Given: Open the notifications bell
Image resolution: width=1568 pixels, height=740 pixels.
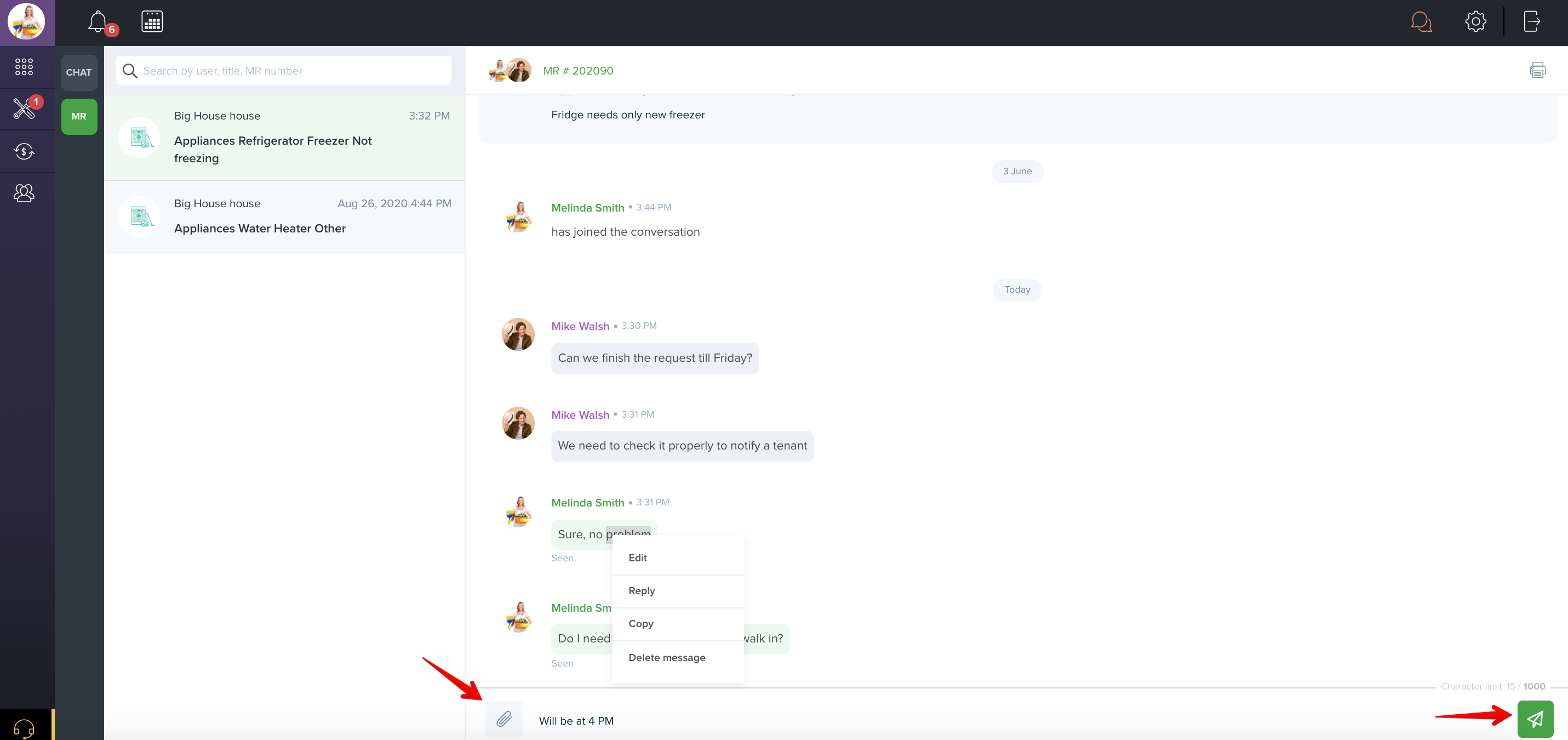Looking at the screenshot, I should [98, 22].
